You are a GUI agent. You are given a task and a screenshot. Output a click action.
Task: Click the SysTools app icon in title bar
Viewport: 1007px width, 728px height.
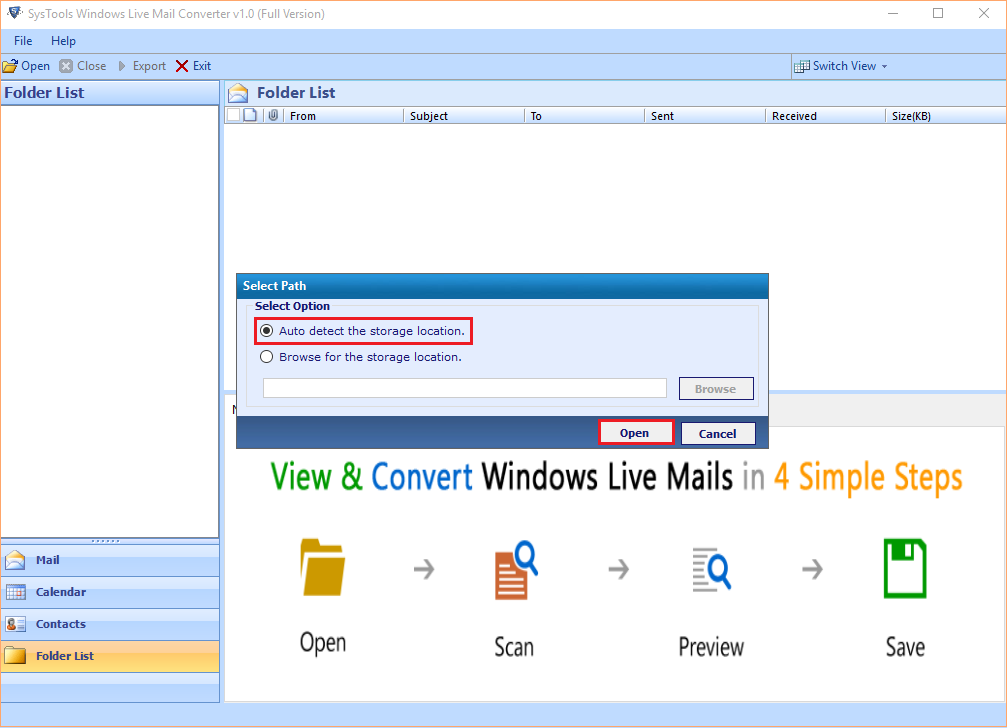14,13
